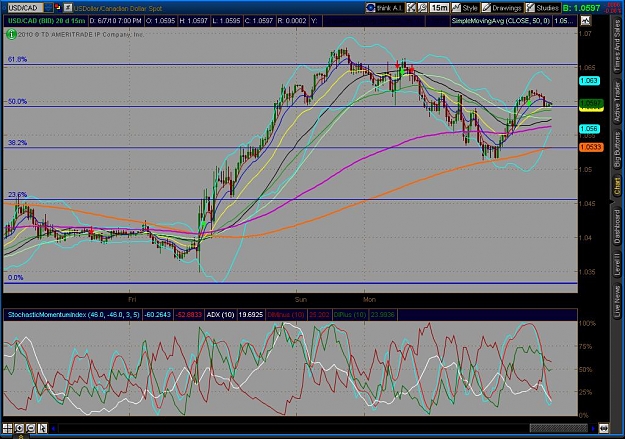Viewport: 625px width, 439px height.
Task: Click the horizontal scrollbar thumb
Action: click(x=558, y=428)
